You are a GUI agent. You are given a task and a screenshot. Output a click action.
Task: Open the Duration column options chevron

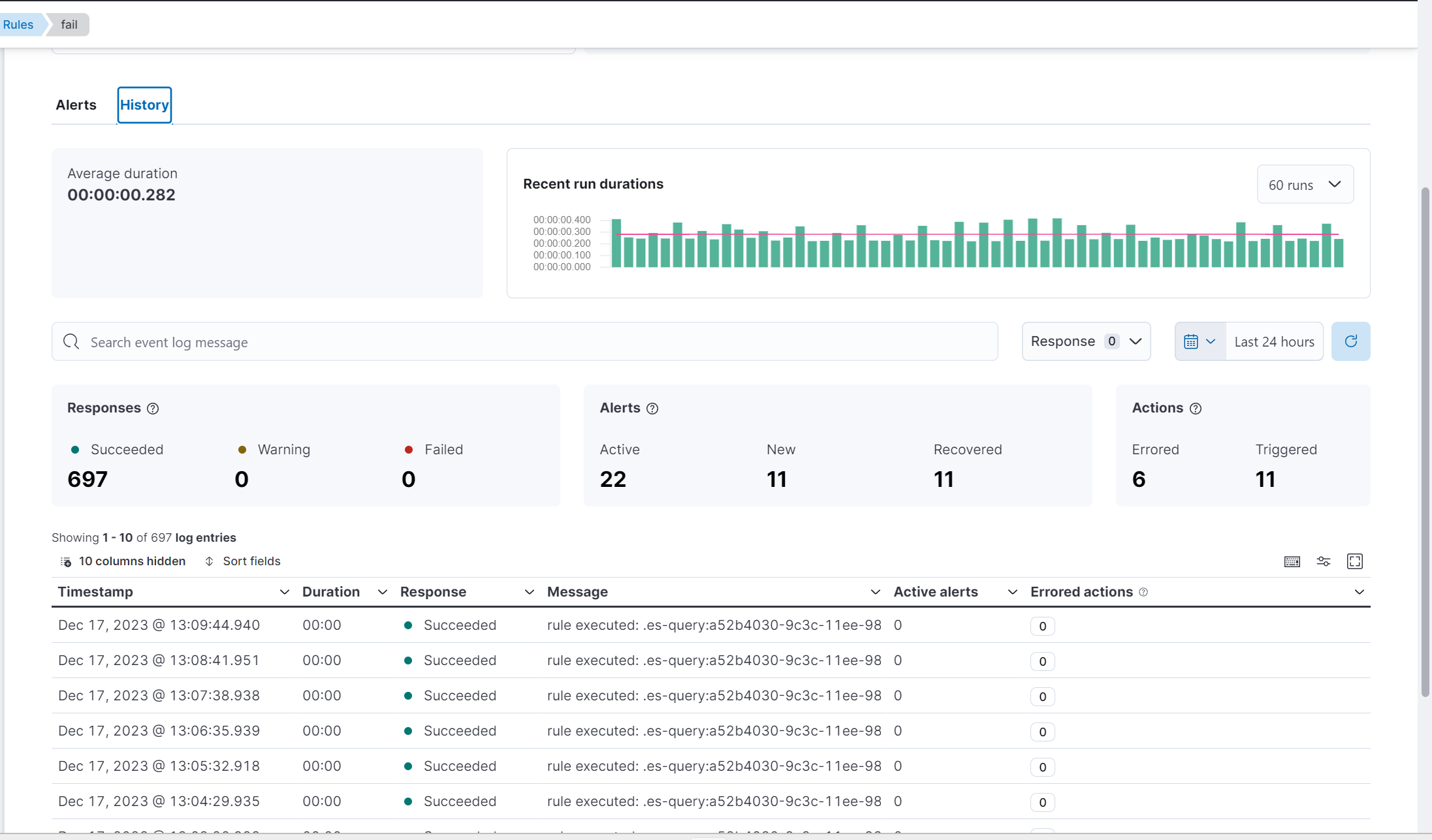[x=382, y=592]
